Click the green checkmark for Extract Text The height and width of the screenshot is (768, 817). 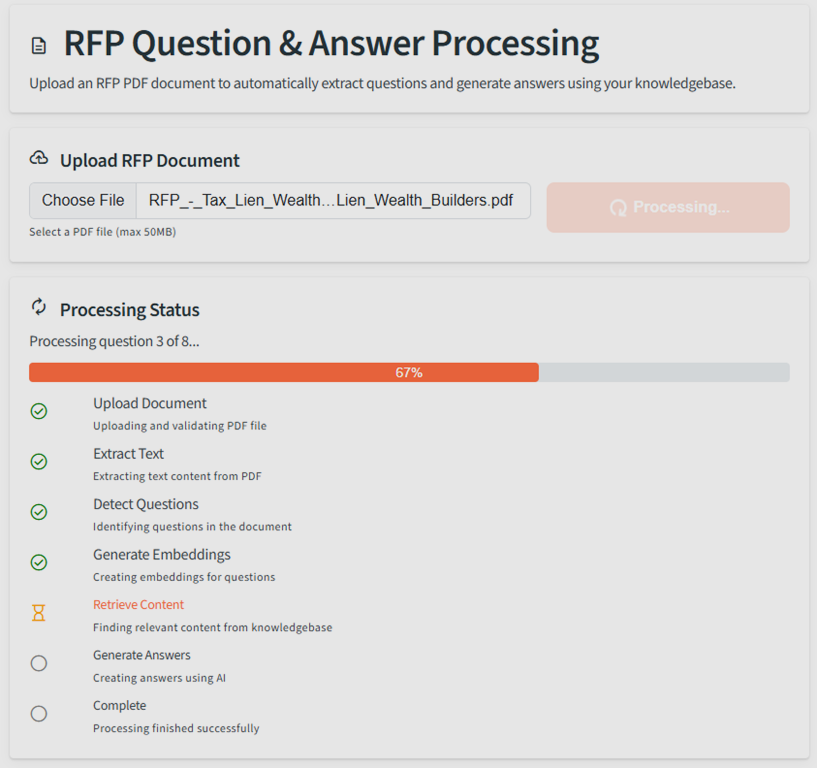[39, 462]
